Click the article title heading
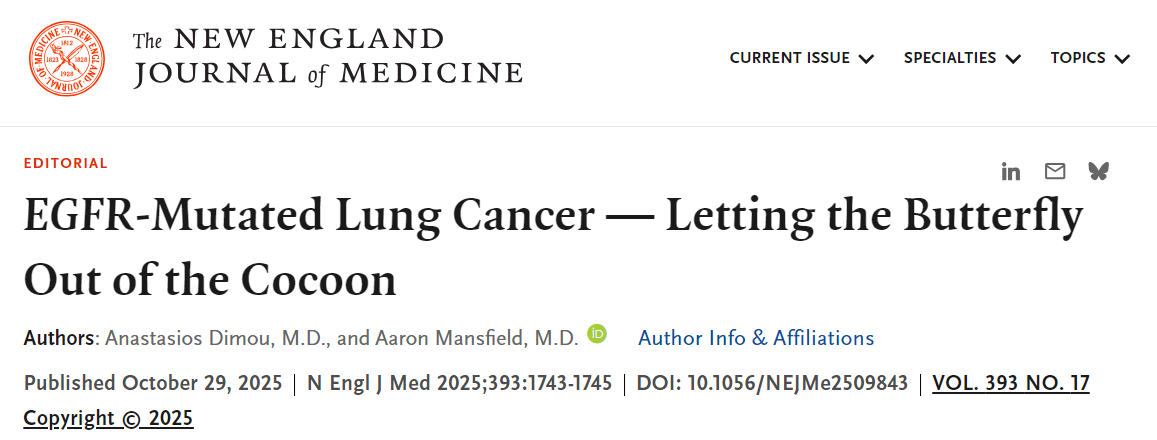Viewport: 1157px width, 440px height. coord(552,248)
